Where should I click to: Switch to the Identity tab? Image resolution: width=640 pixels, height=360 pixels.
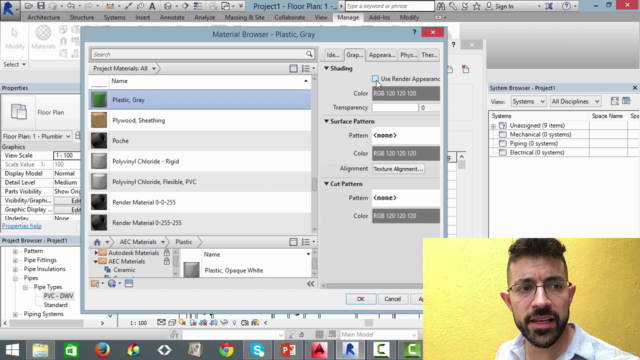[333, 55]
